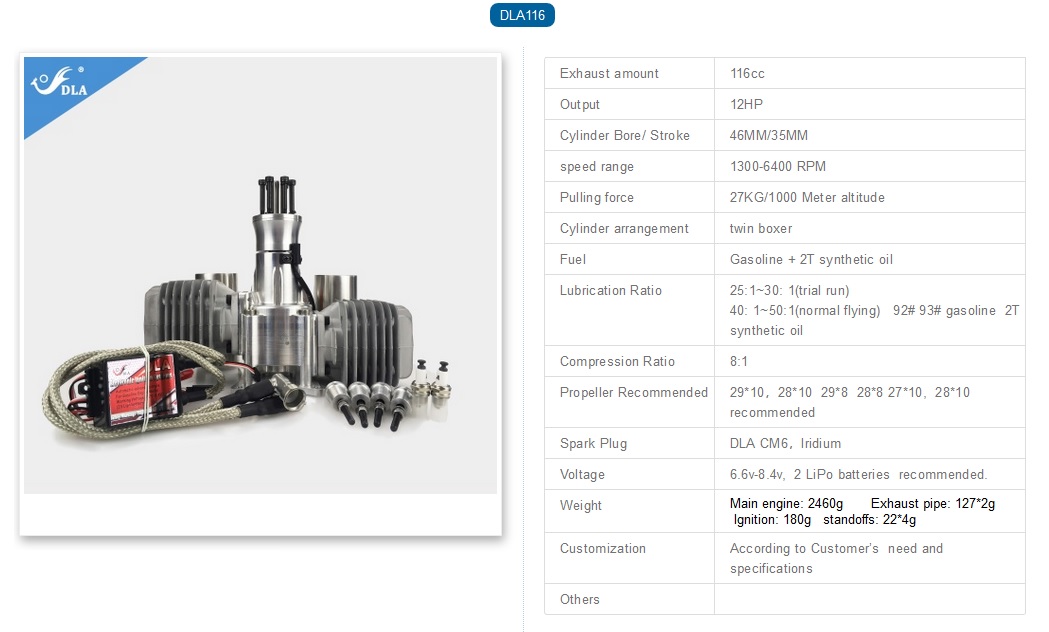Select the Exhaust amount row label
Viewport: 1049px width, 632px height.
[609, 74]
